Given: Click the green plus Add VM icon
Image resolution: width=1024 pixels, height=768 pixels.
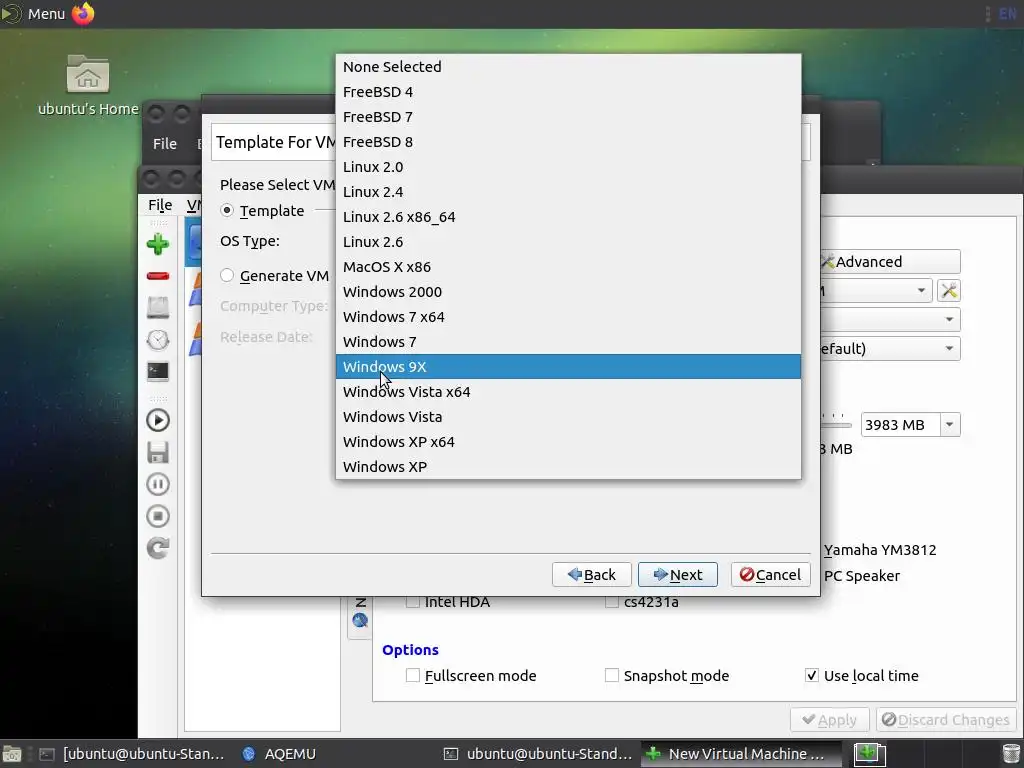Looking at the screenshot, I should tap(157, 244).
